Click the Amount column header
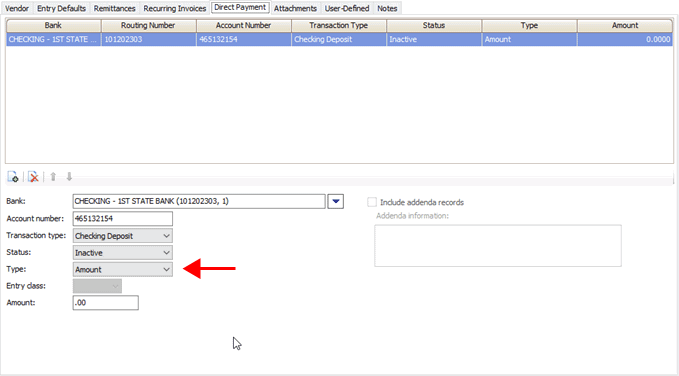The image size is (679, 376). (x=625, y=26)
